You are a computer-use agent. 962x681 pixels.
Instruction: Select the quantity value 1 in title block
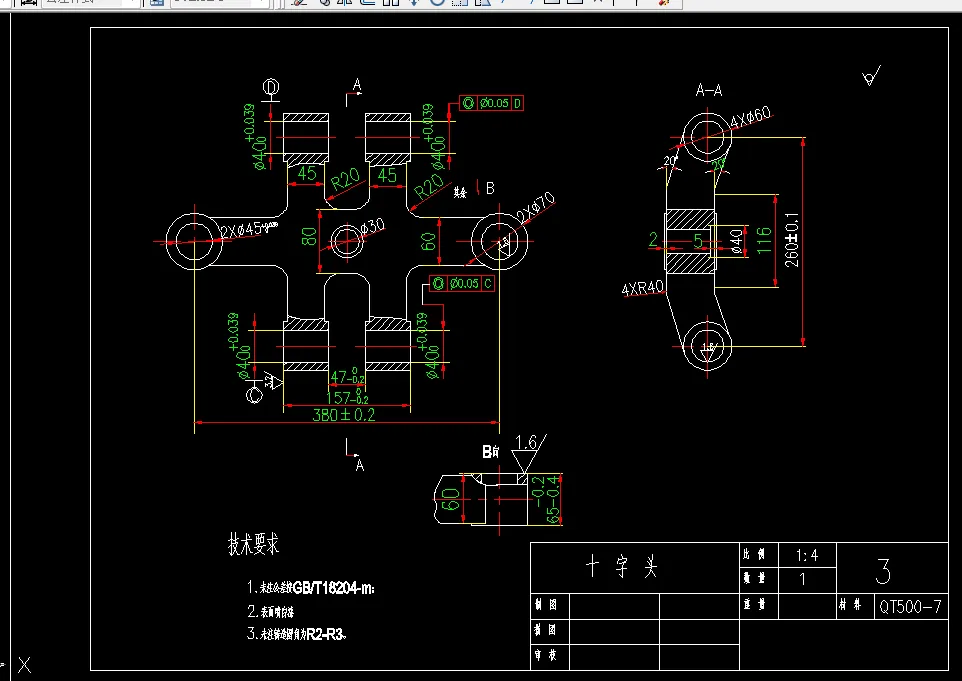[x=802, y=579]
